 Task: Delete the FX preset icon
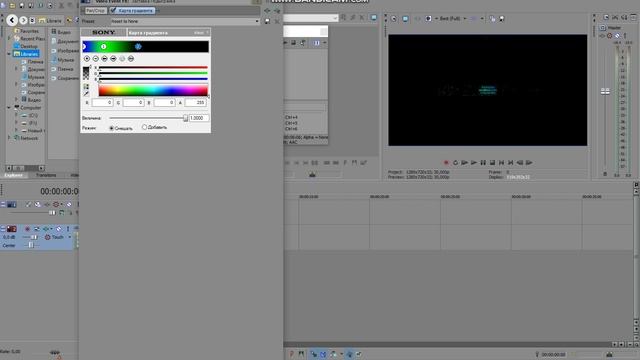click(277, 21)
